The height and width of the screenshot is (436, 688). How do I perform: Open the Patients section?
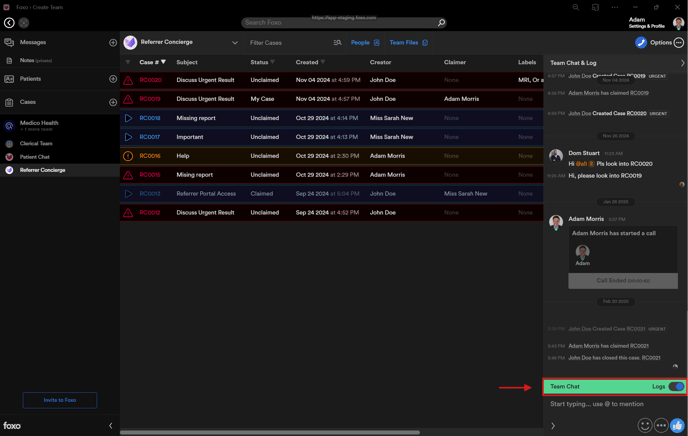coord(30,79)
